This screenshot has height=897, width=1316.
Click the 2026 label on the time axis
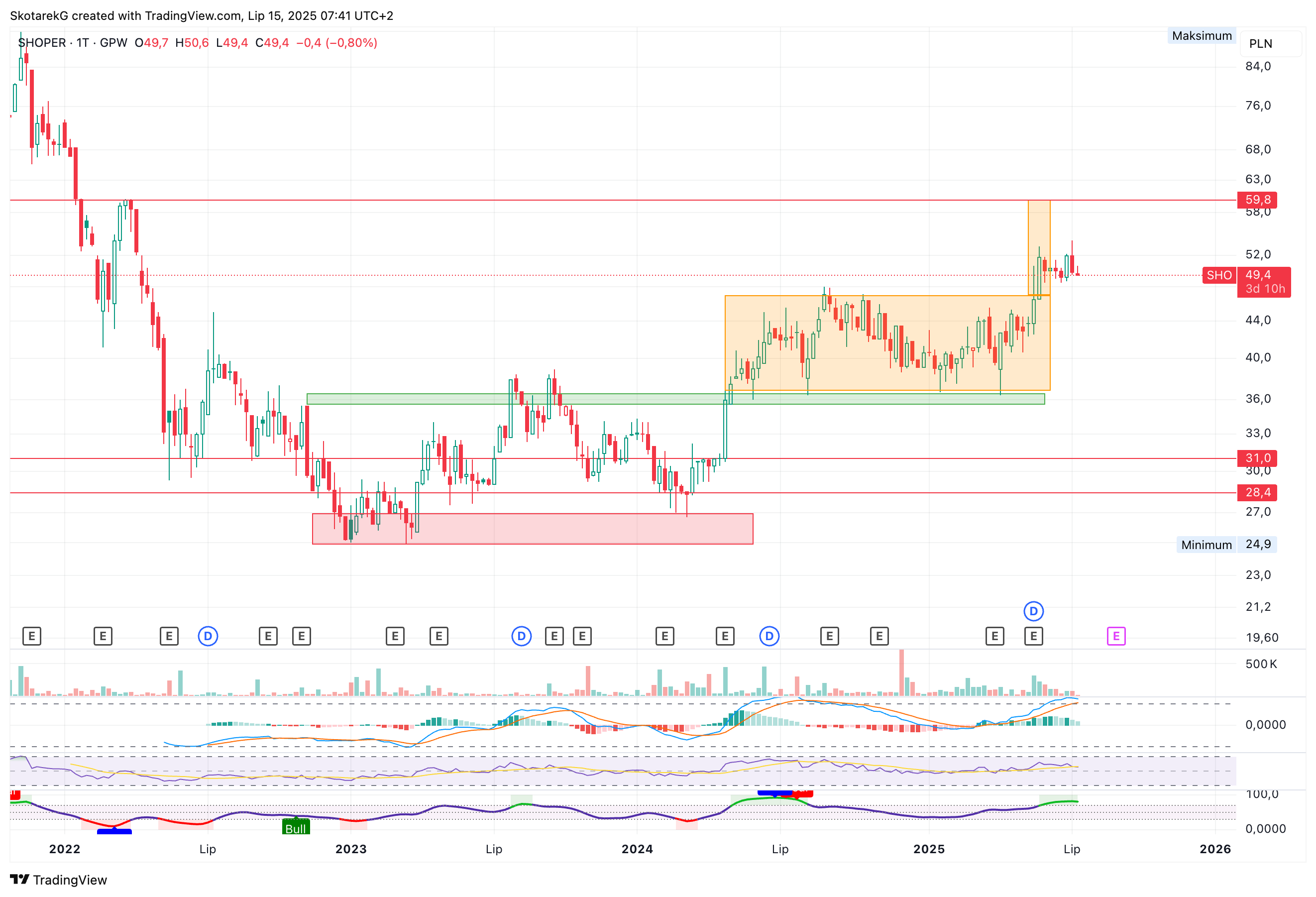tap(1215, 849)
